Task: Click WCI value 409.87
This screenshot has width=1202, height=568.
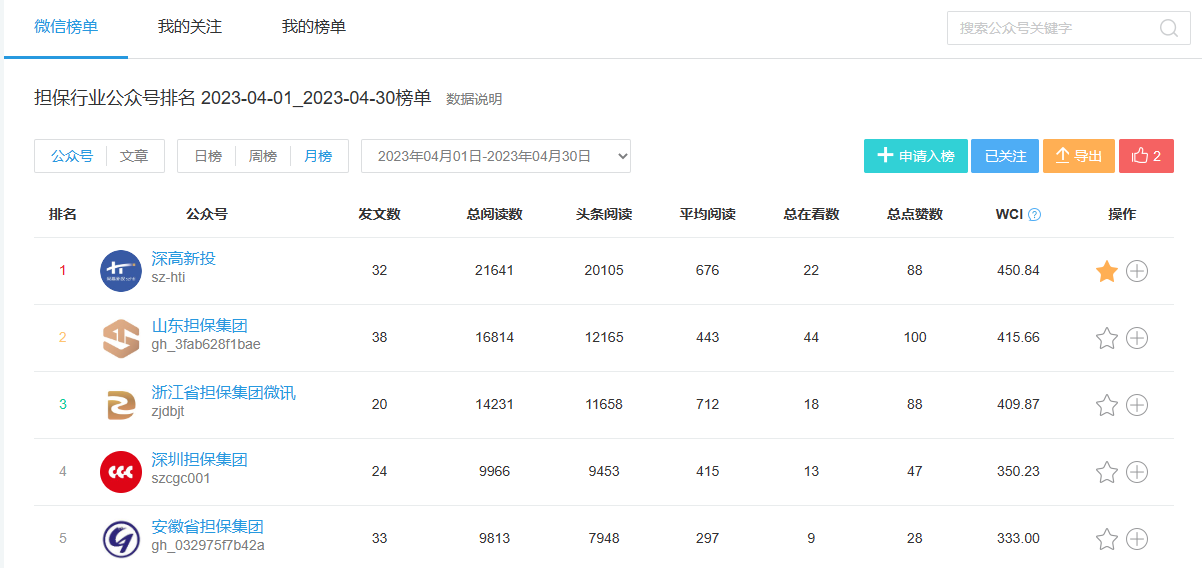Action: (1019, 405)
